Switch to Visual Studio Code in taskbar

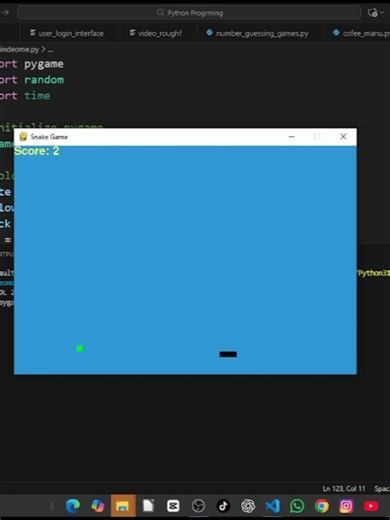pyautogui.click(x=273, y=506)
